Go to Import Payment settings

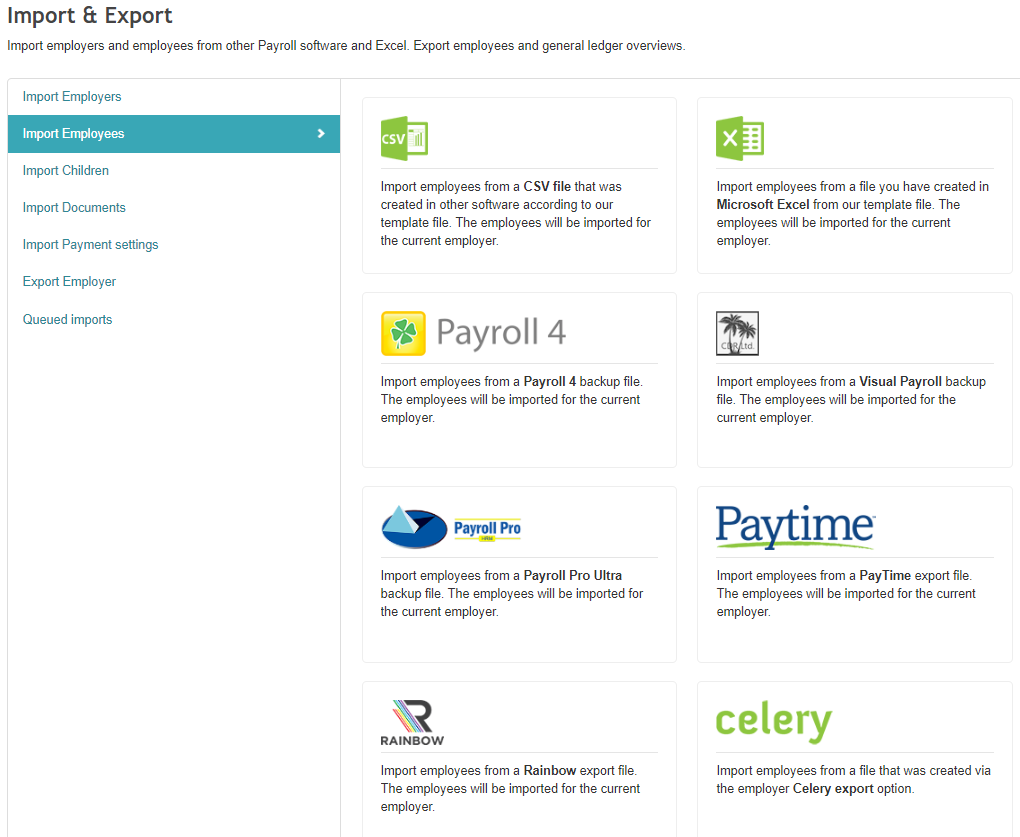click(x=90, y=245)
